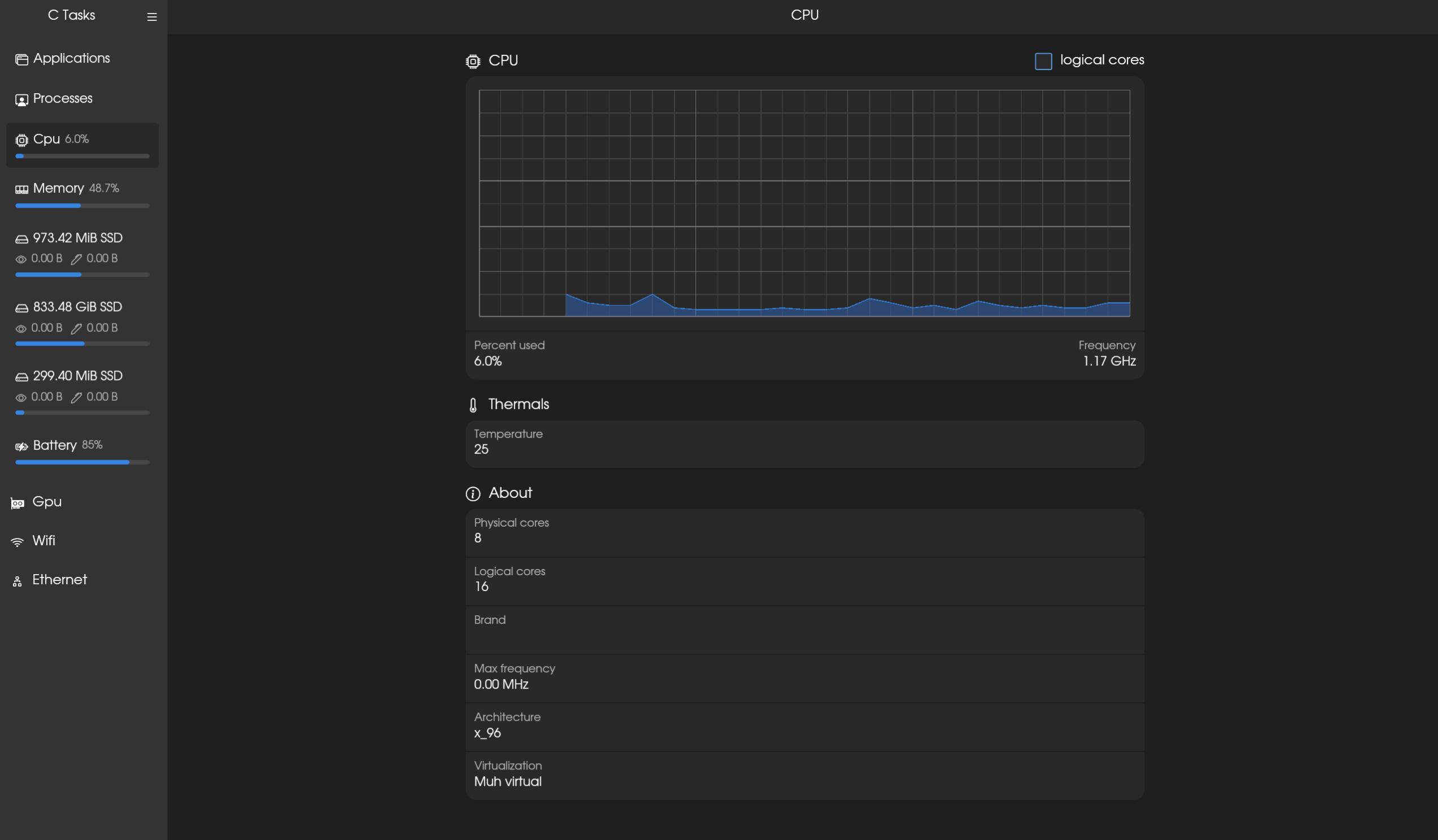Select the Cpu 6.0% sidebar entry

82,145
